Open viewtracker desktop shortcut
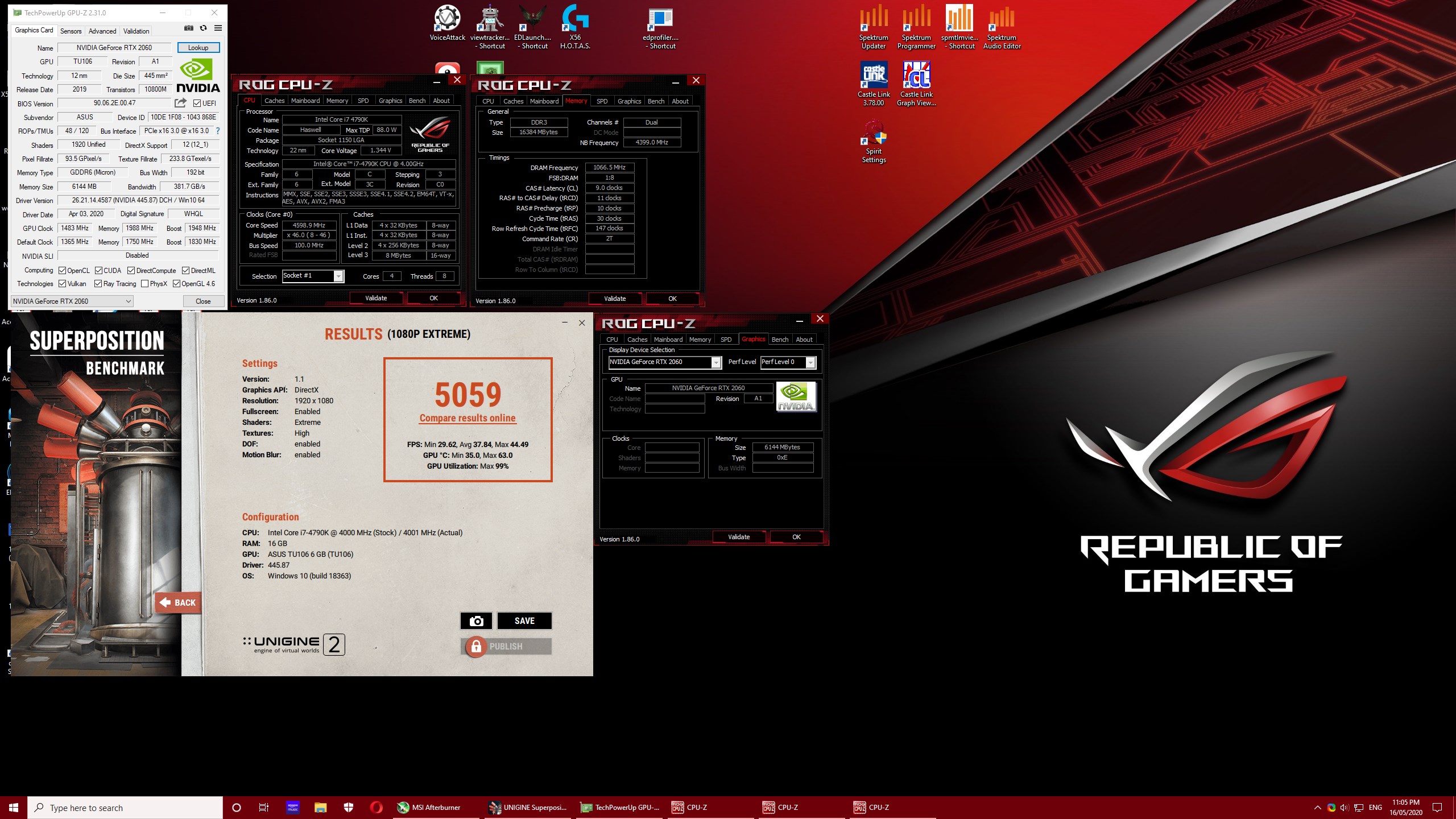The width and height of the screenshot is (1456, 819). [490, 27]
